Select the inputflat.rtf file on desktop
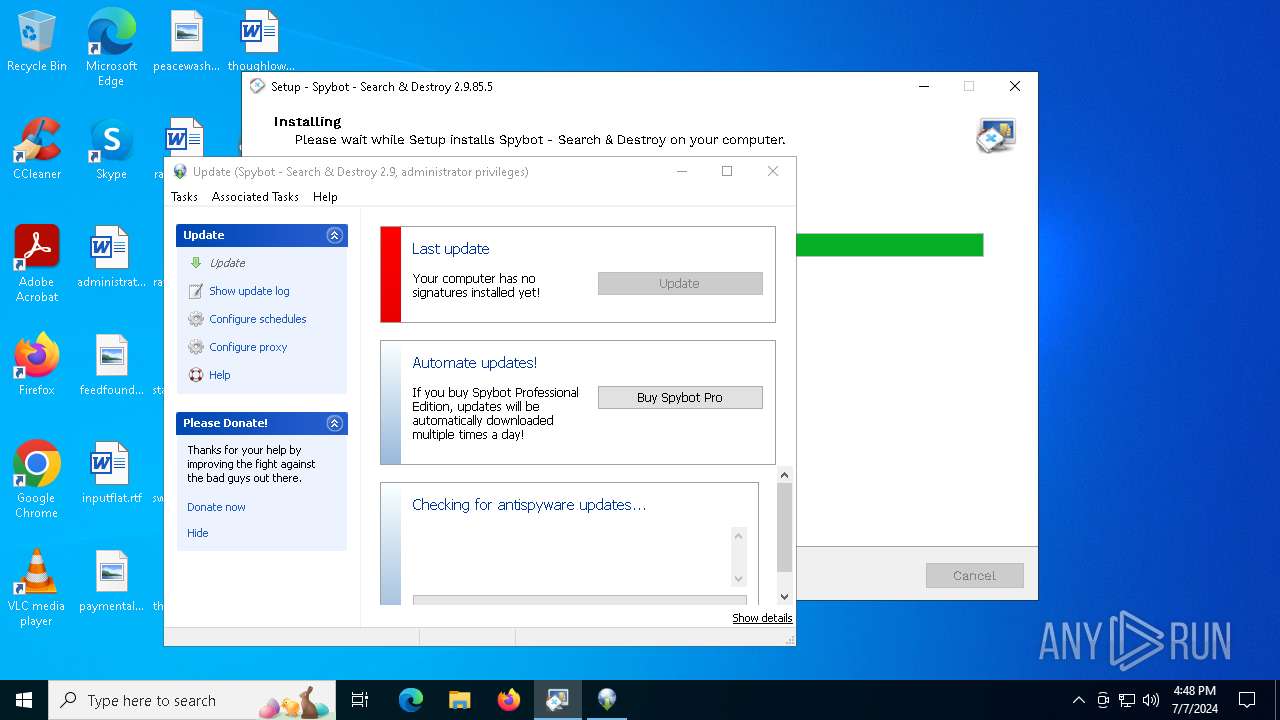Image resolution: width=1280 pixels, height=720 pixels. (x=111, y=473)
